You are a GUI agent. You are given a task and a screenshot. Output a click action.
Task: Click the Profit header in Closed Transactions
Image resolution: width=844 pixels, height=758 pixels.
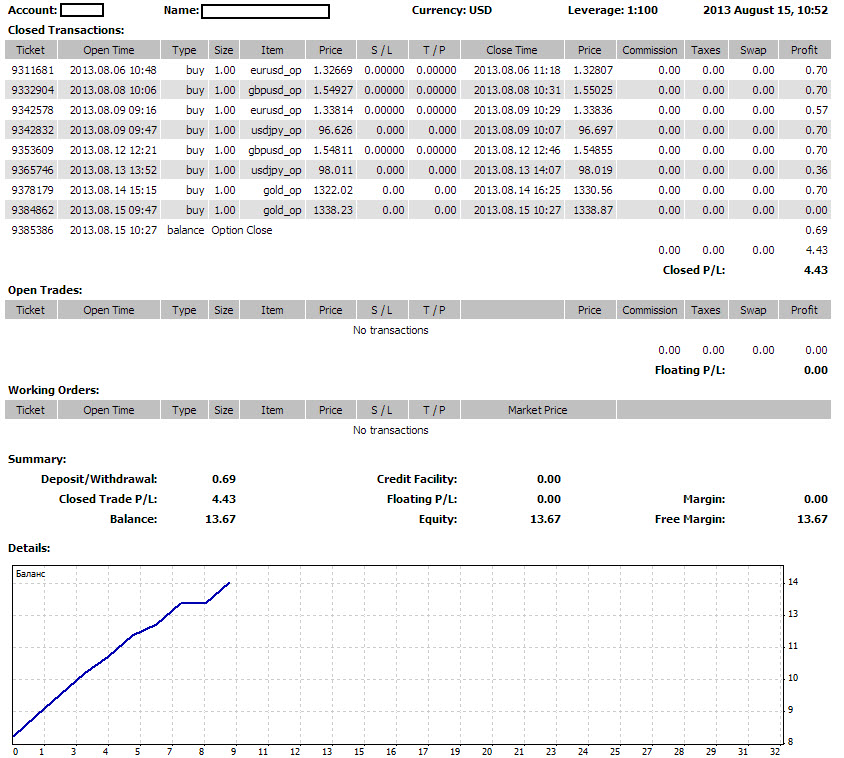(x=804, y=50)
